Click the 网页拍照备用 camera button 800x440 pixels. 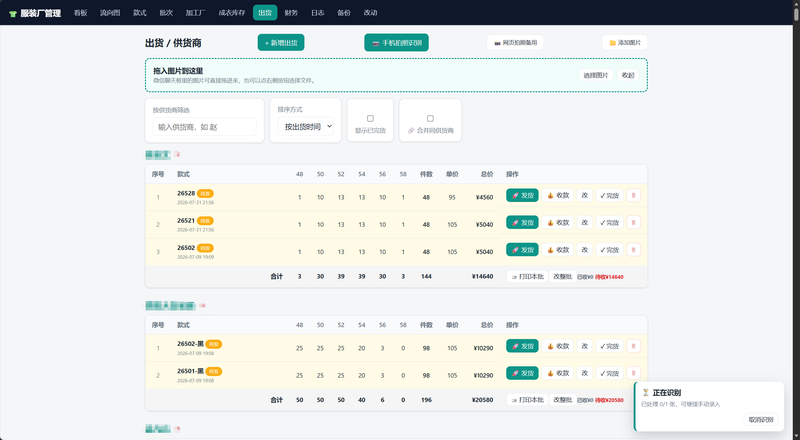pyautogui.click(x=515, y=42)
